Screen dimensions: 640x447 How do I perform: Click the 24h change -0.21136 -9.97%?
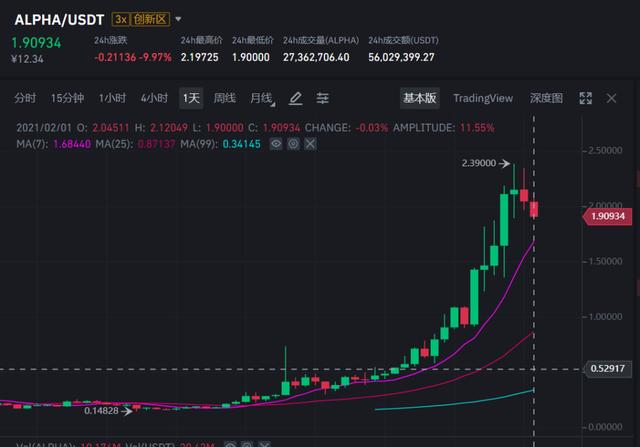click(133, 57)
